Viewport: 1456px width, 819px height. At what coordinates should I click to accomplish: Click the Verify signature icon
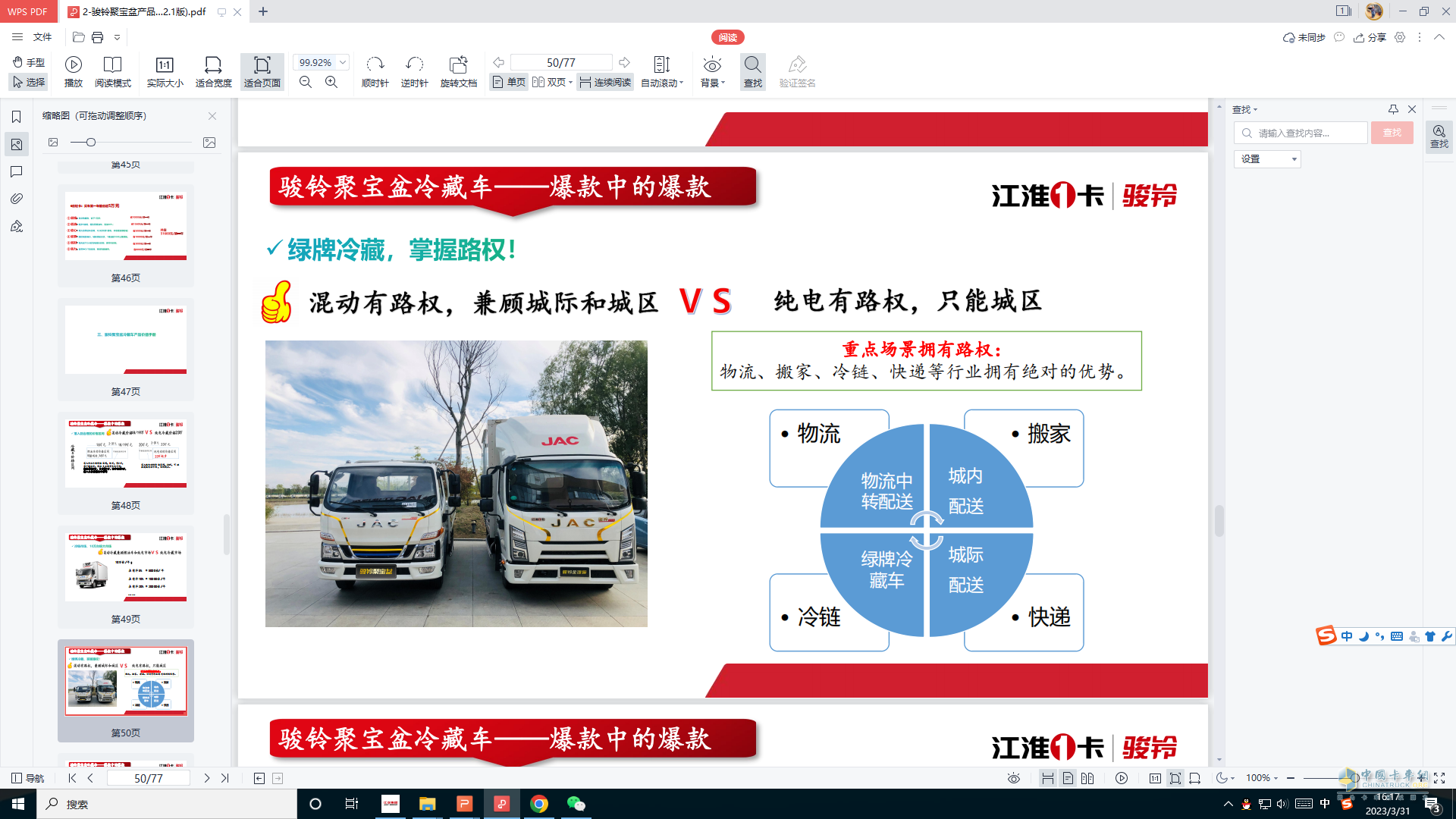tap(797, 70)
